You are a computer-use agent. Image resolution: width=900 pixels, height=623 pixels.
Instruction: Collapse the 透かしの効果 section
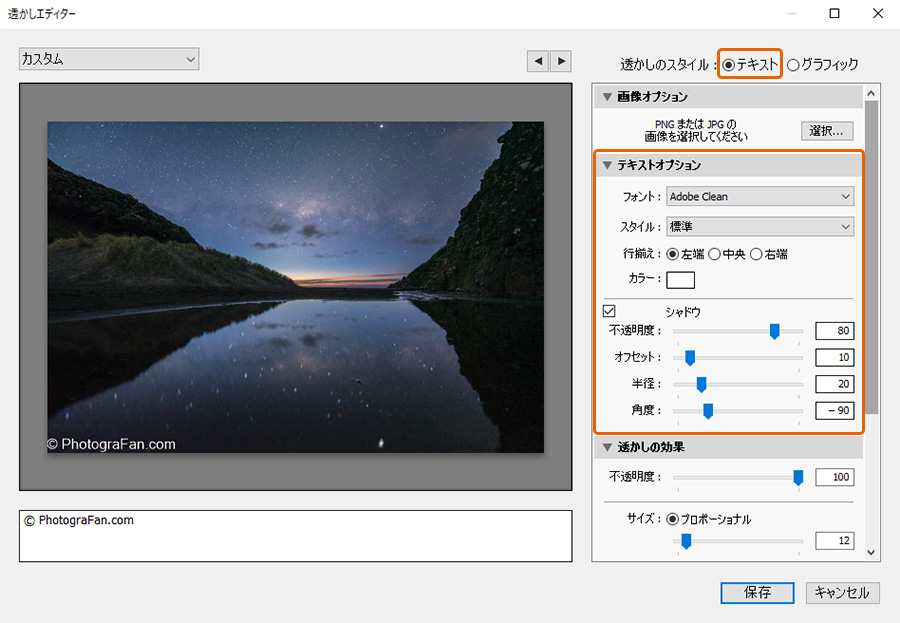pos(607,447)
